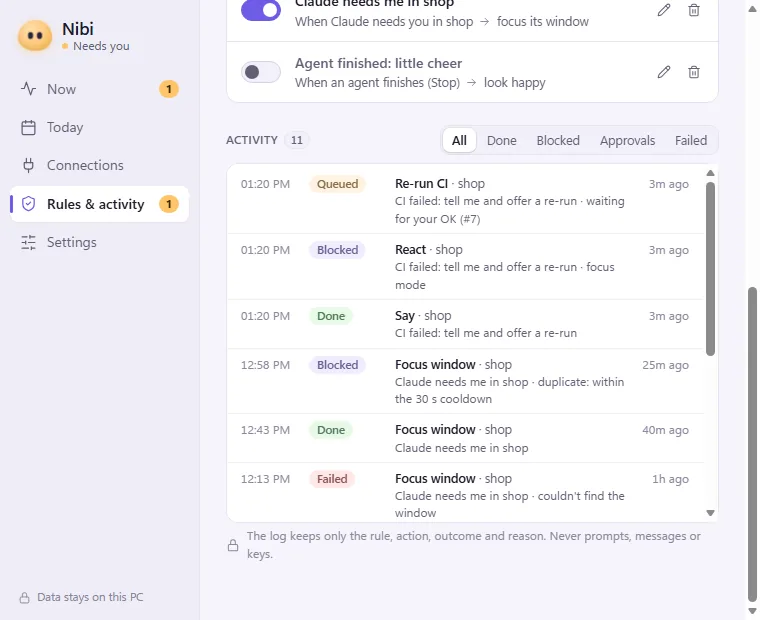This screenshot has width=760, height=620.
Task: Click 'duplicate: within the 30 s cooldown' text
Action: pyautogui.click(x=509, y=391)
